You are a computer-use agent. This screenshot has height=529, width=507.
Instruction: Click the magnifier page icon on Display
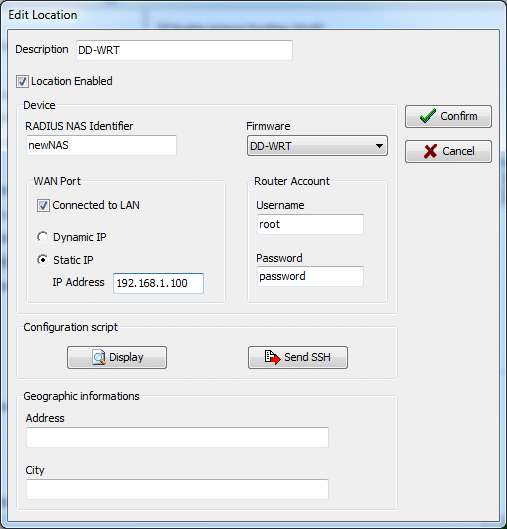[x=99, y=357]
